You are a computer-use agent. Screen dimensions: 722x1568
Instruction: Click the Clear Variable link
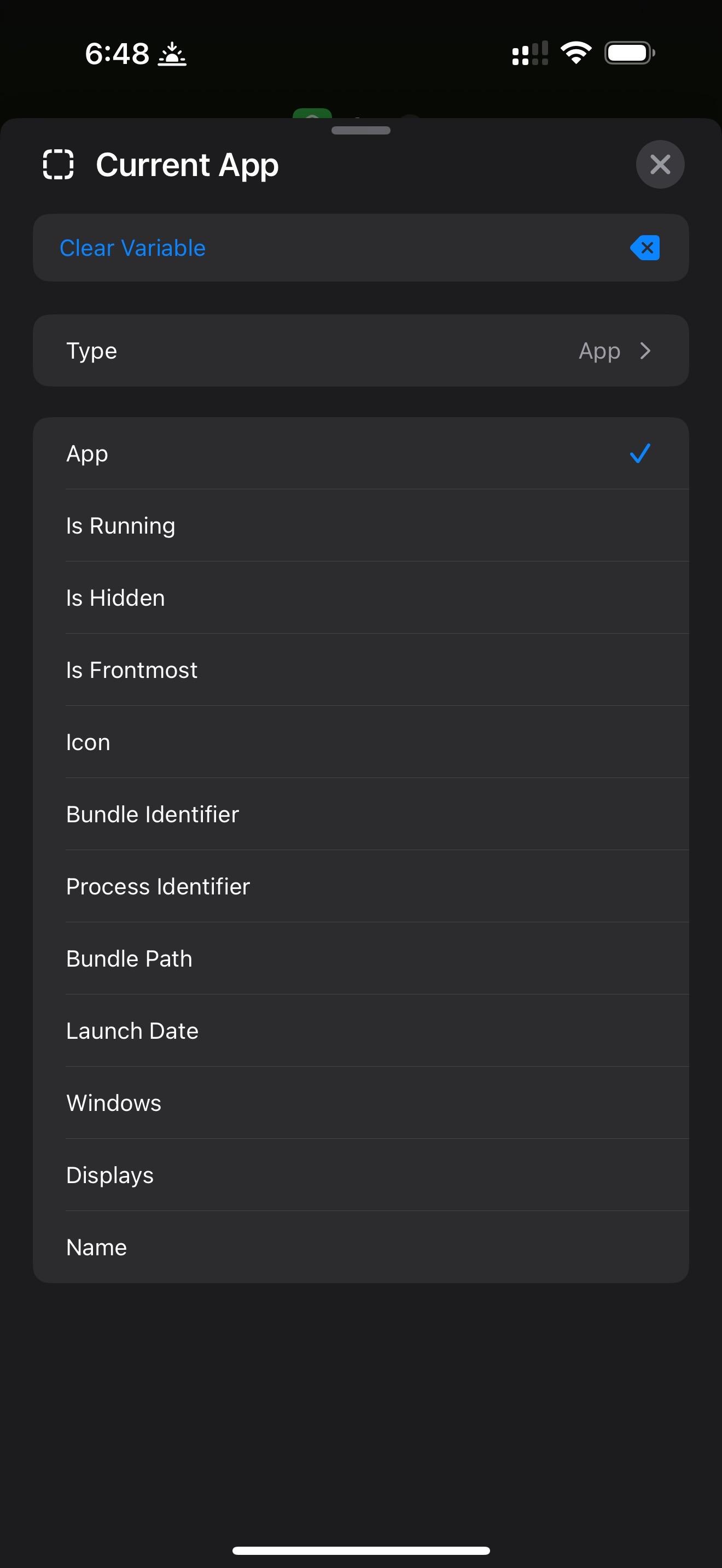[133, 248]
